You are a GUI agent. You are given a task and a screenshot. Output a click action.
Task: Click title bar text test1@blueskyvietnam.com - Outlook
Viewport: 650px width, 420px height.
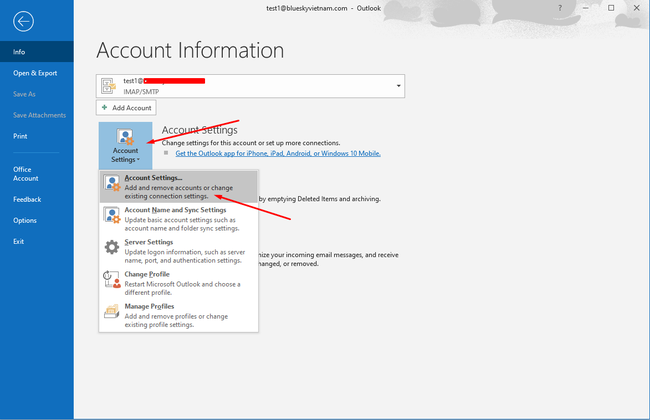(323, 8)
